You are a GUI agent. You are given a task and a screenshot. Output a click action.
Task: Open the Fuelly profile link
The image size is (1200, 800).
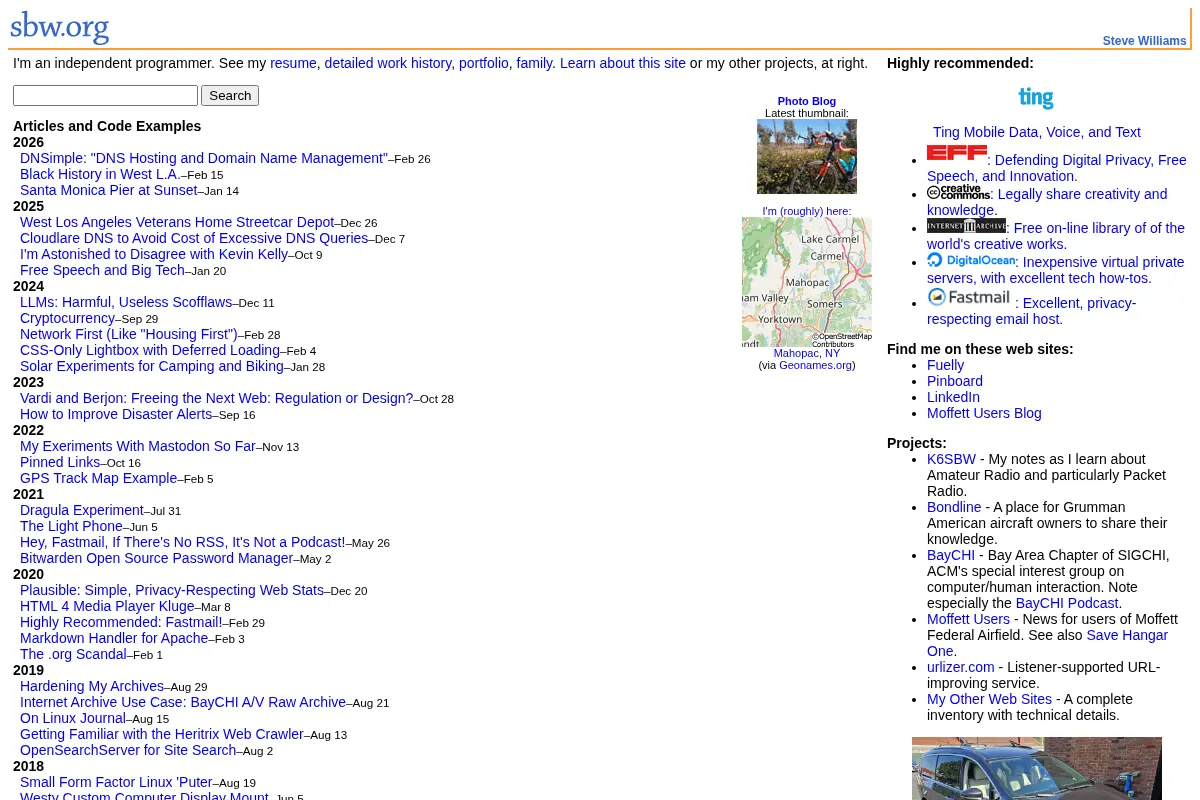coord(945,365)
